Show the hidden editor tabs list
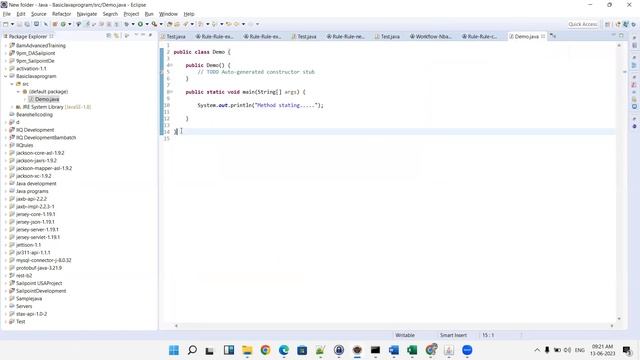 click(x=553, y=36)
